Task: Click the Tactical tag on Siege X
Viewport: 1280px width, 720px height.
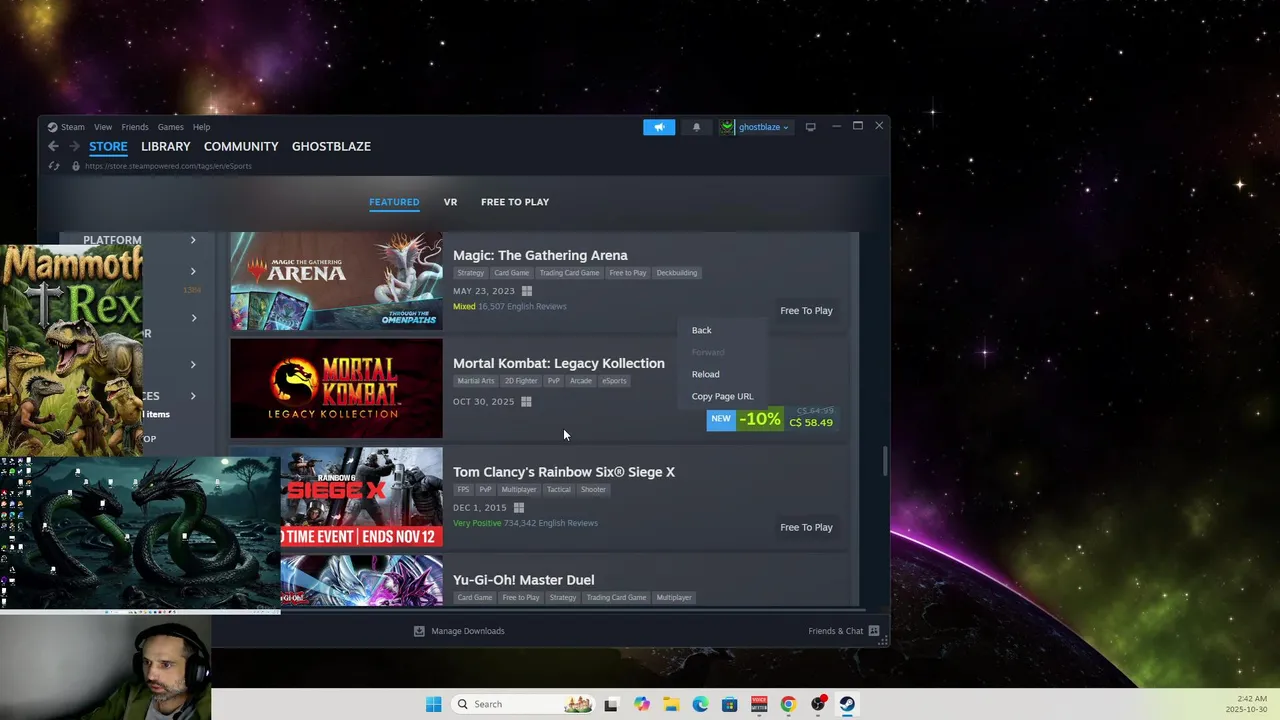Action: pos(559,489)
